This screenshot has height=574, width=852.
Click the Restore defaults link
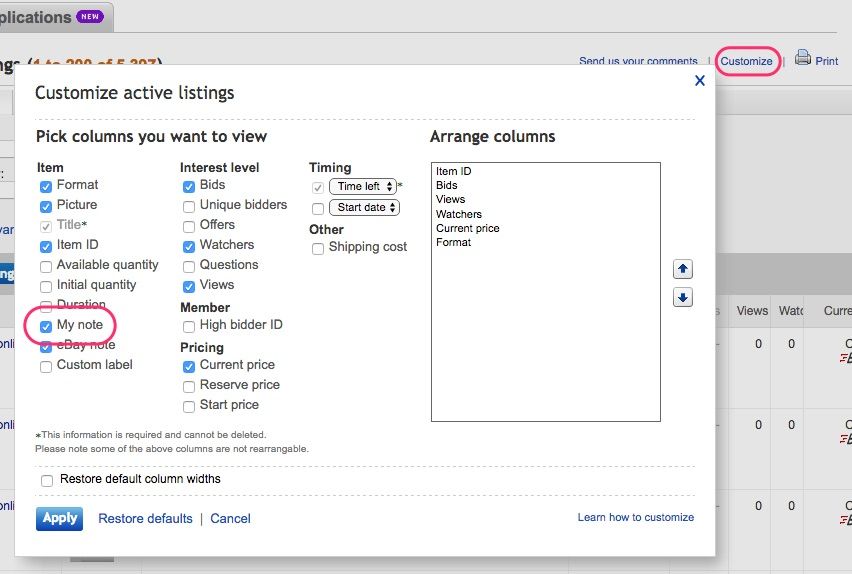pyautogui.click(x=145, y=518)
